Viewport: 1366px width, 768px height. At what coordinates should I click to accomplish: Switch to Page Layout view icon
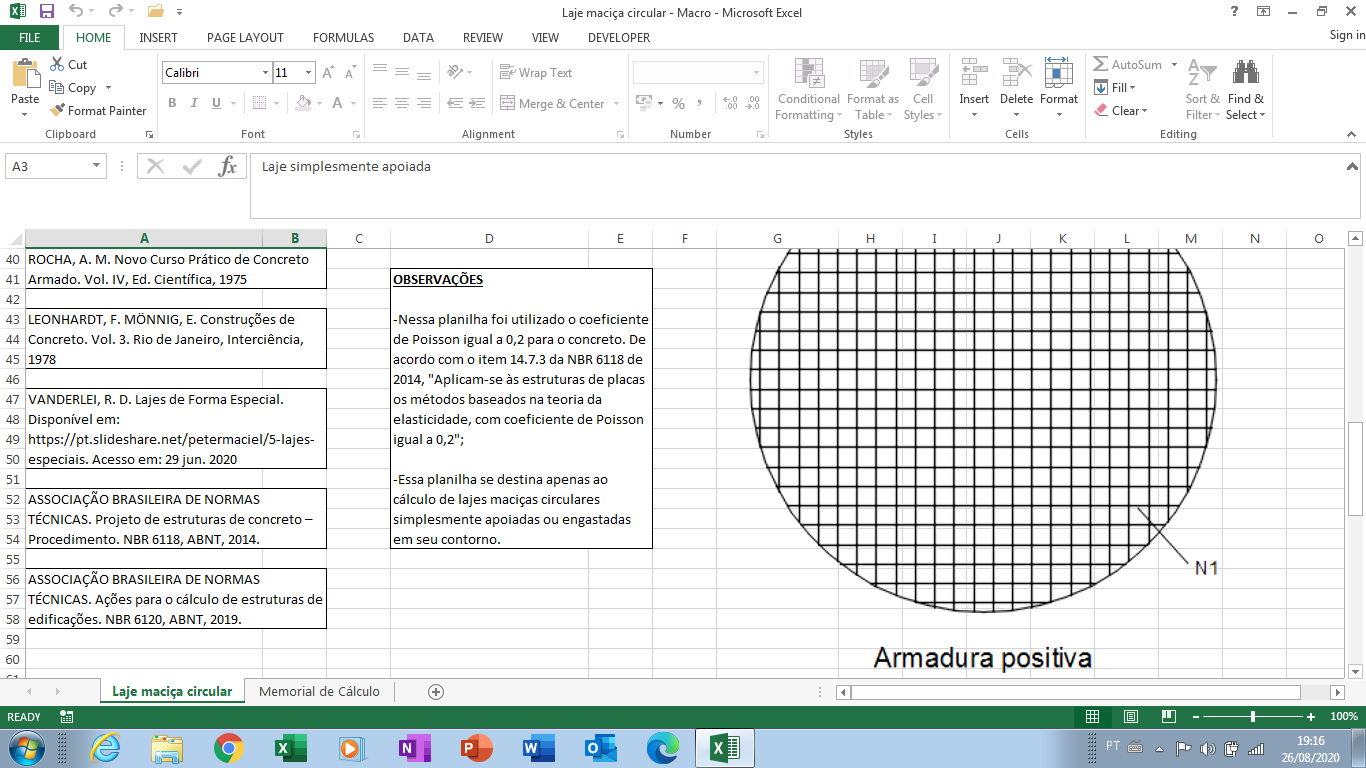coord(1131,716)
